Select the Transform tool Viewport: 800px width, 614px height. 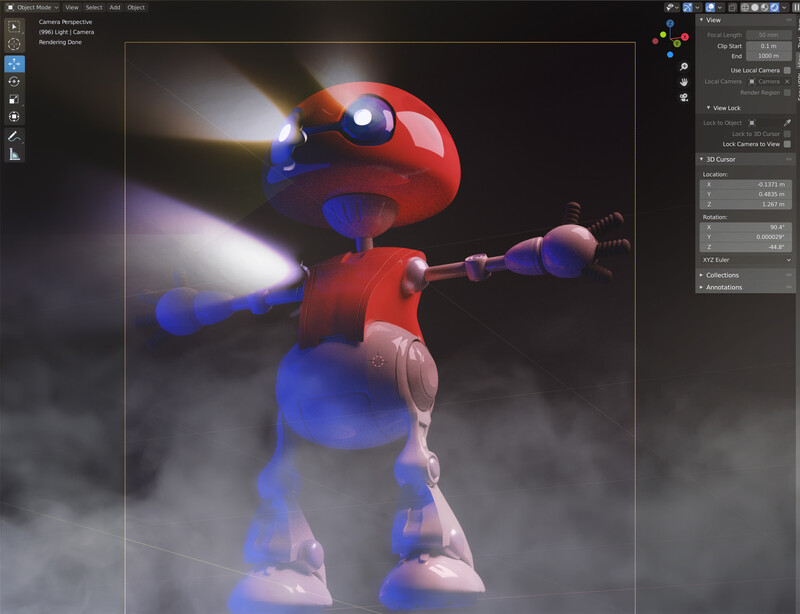pyautogui.click(x=14, y=116)
